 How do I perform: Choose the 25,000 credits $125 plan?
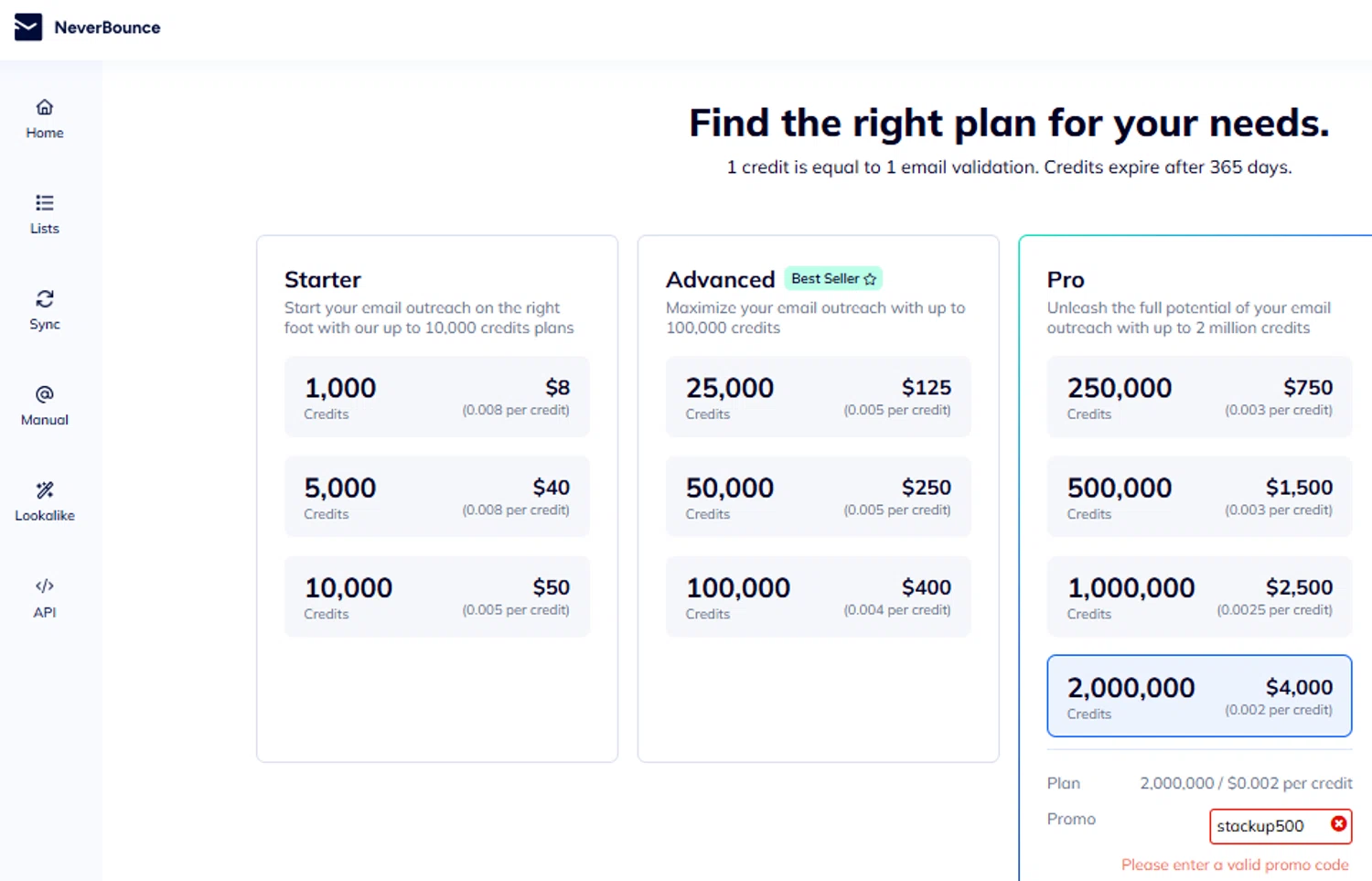pyautogui.click(x=818, y=397)
